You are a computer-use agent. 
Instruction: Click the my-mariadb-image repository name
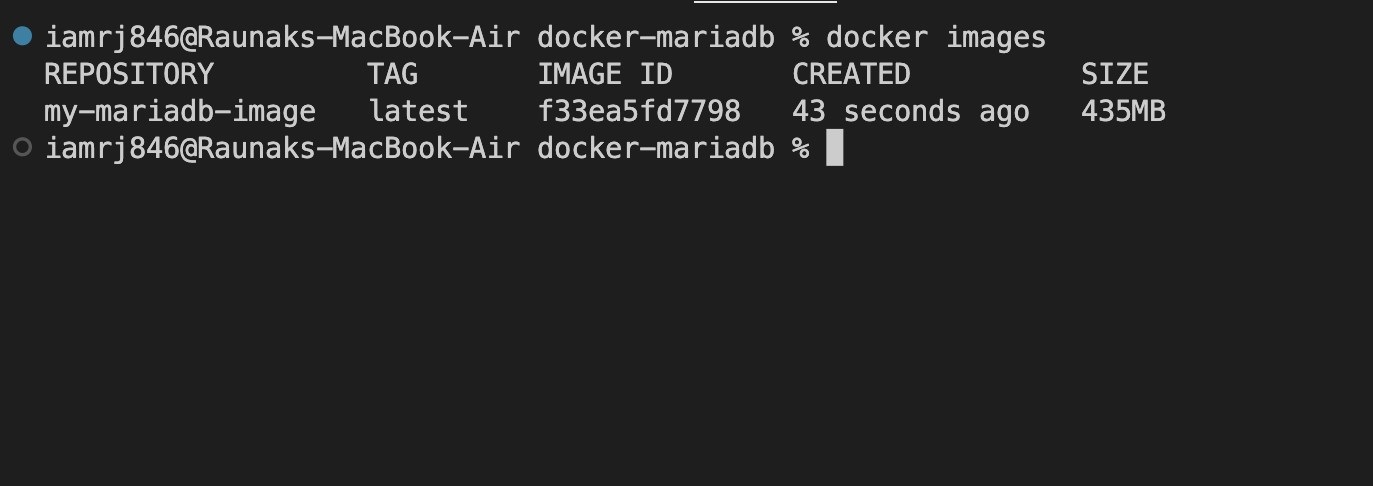pyautogui.click(x=180, y=111)
